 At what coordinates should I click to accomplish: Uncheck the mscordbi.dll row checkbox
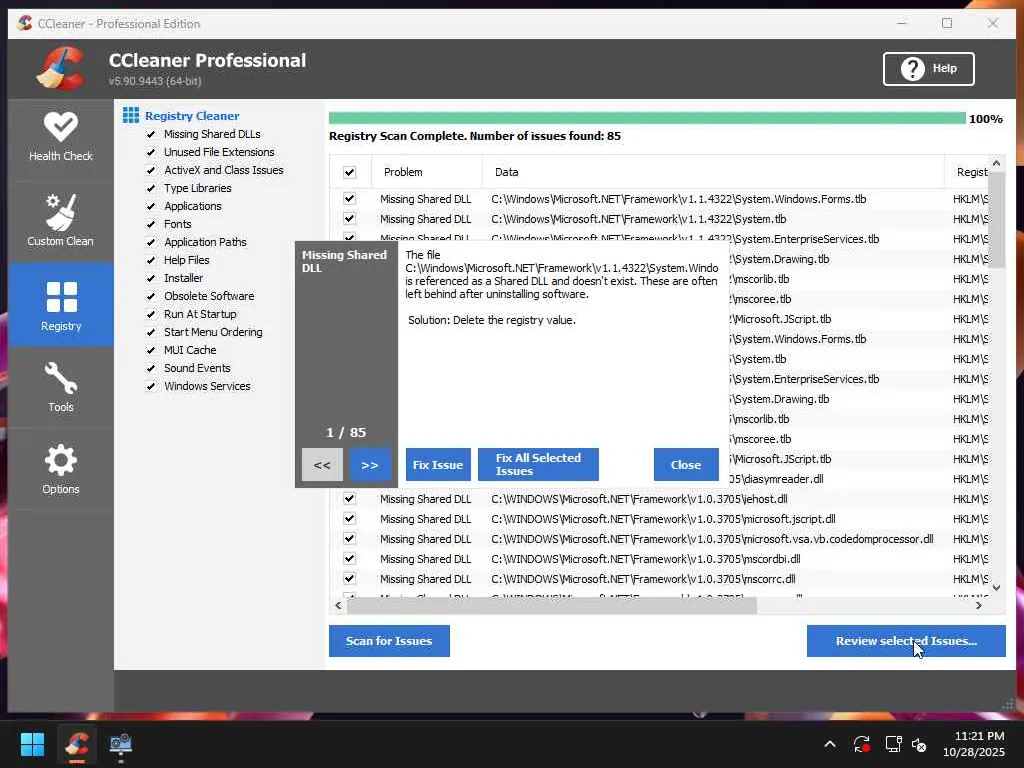(x=349, y=559)
